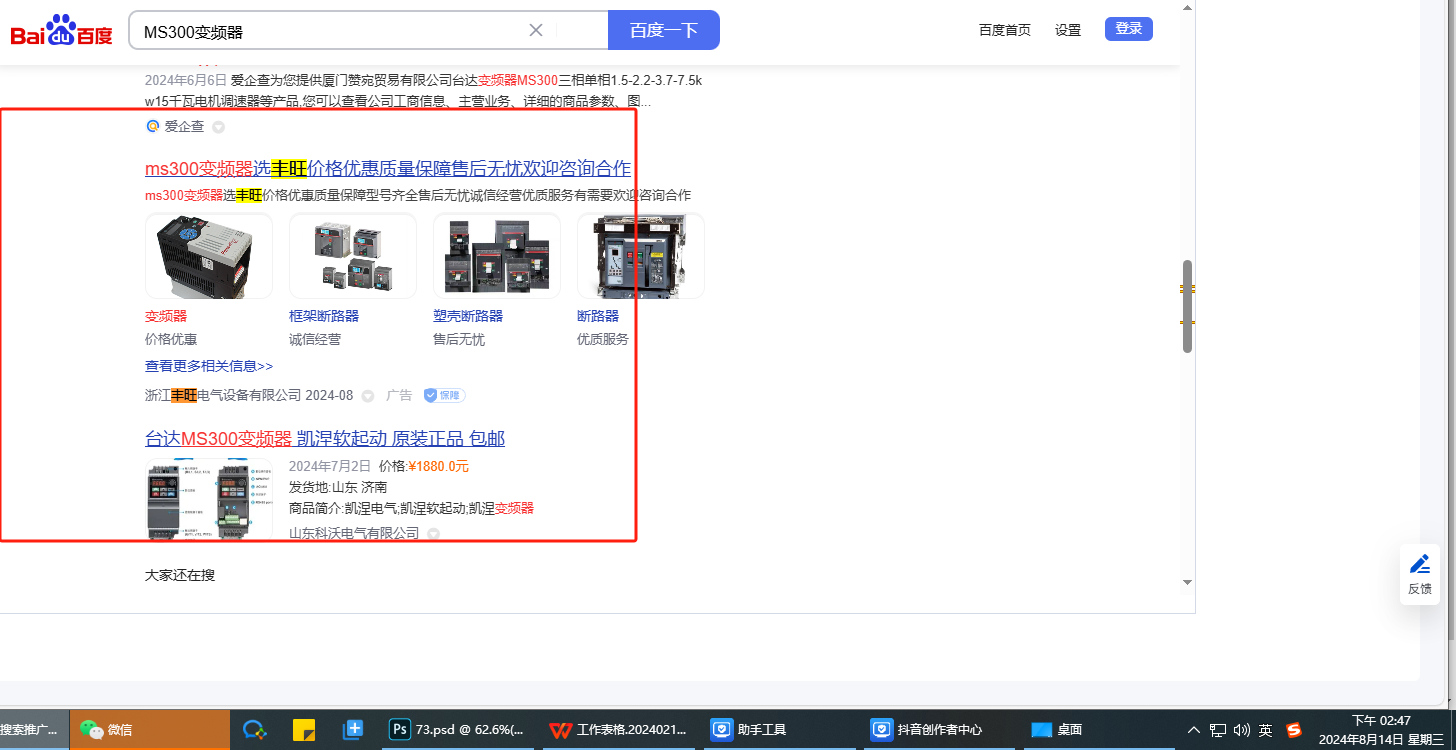Click the Baidu logo
Screen dimensions: 1456x750
(x=62, y=31)
